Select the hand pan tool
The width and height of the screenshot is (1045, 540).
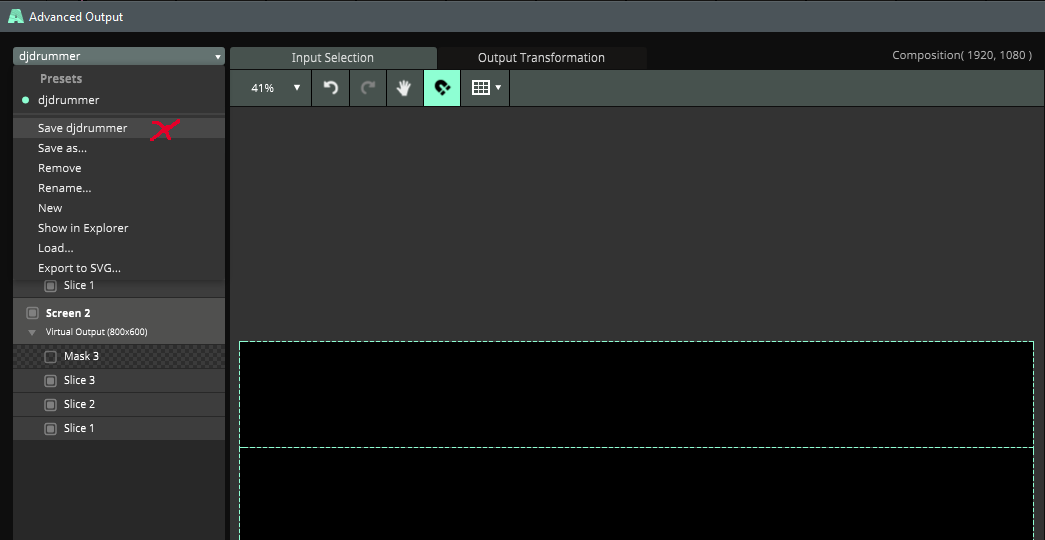pos(404,88)
